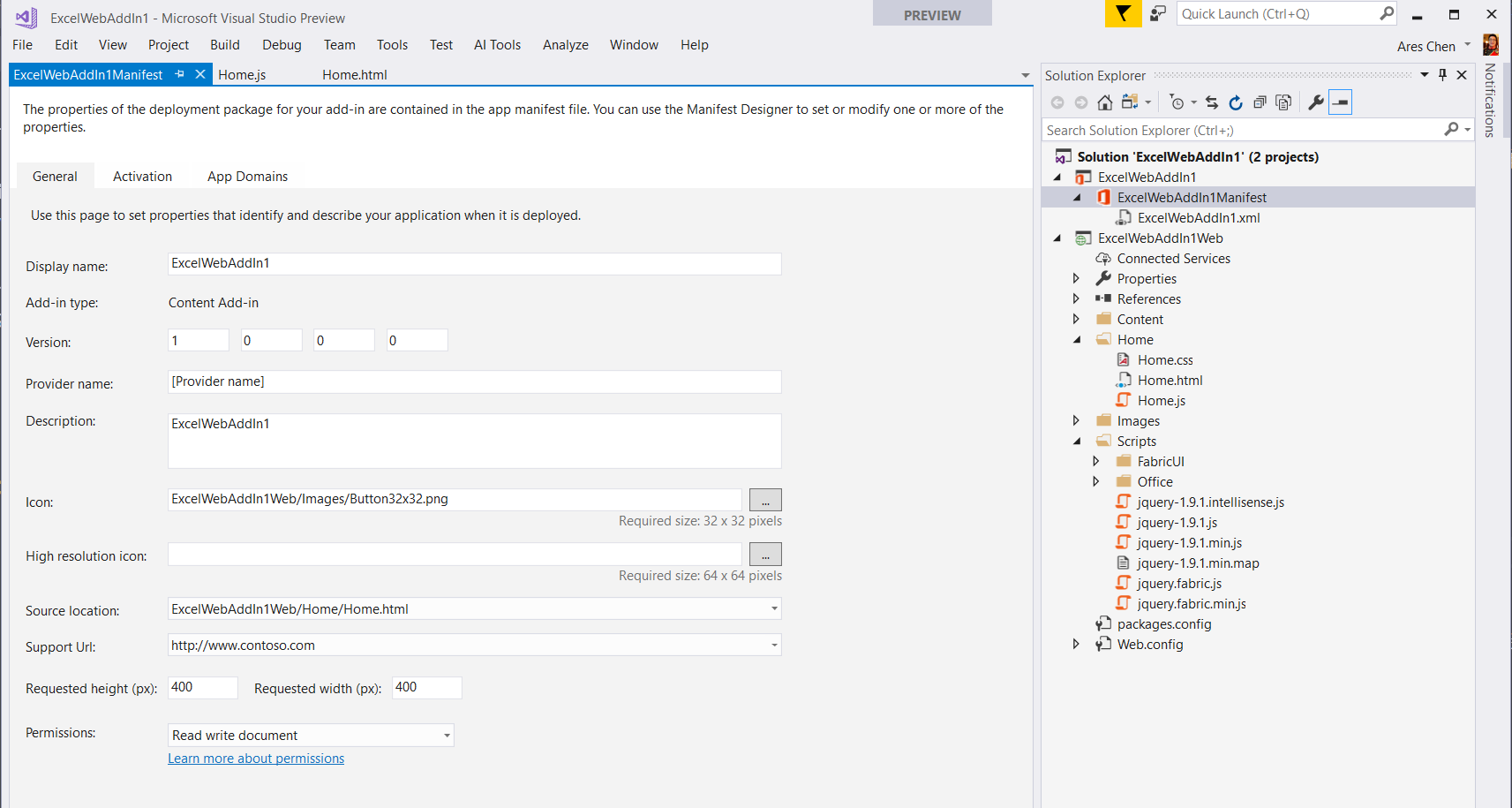Open Properties wrench icon in Solution Explorer
This screenshot has height=808, width=1512.
point(1315,102)
